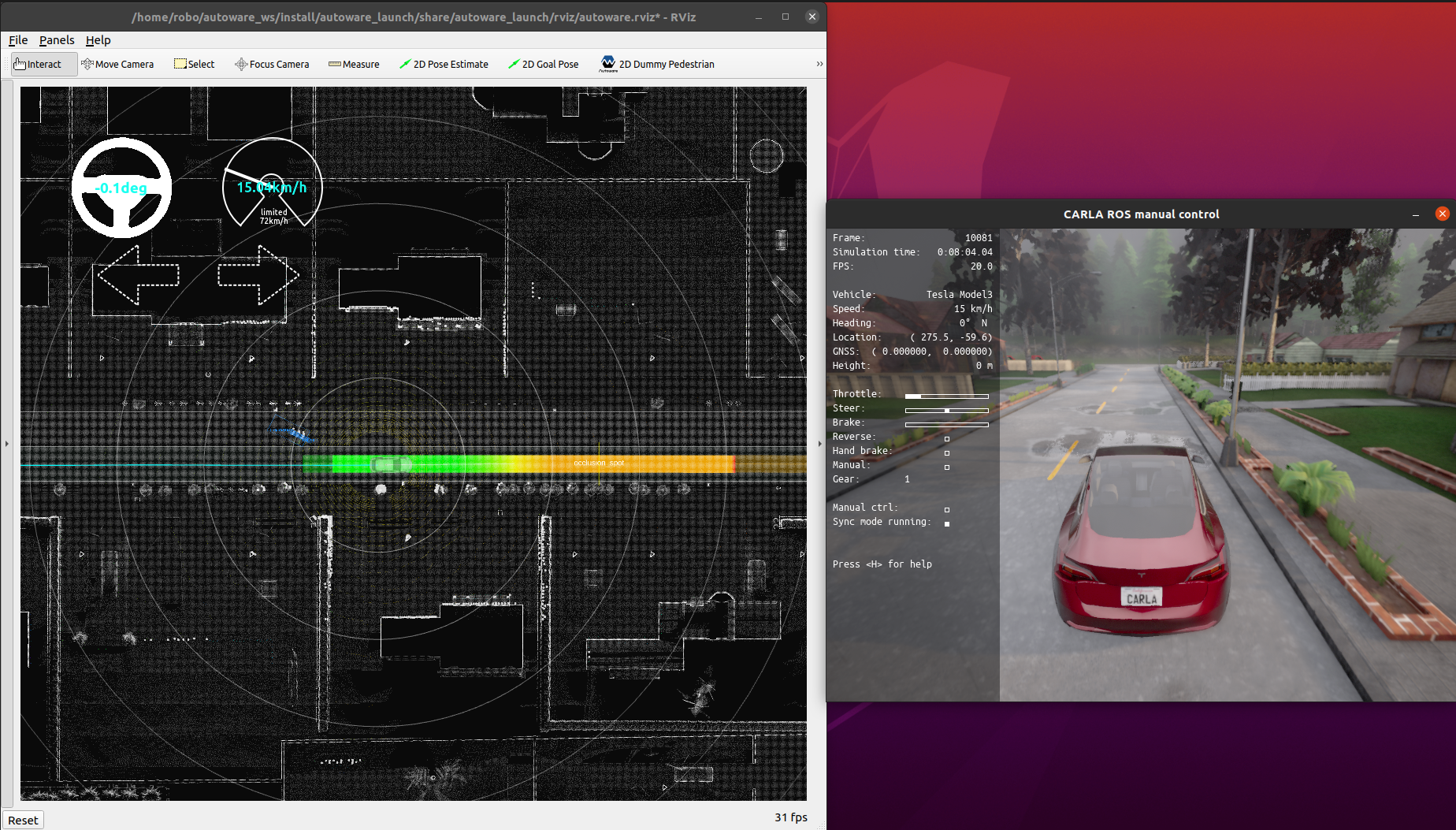The image size is (1456, 830).
Task: Click the Steer bar in CARLA manual control
Action: tap(947, 410)
